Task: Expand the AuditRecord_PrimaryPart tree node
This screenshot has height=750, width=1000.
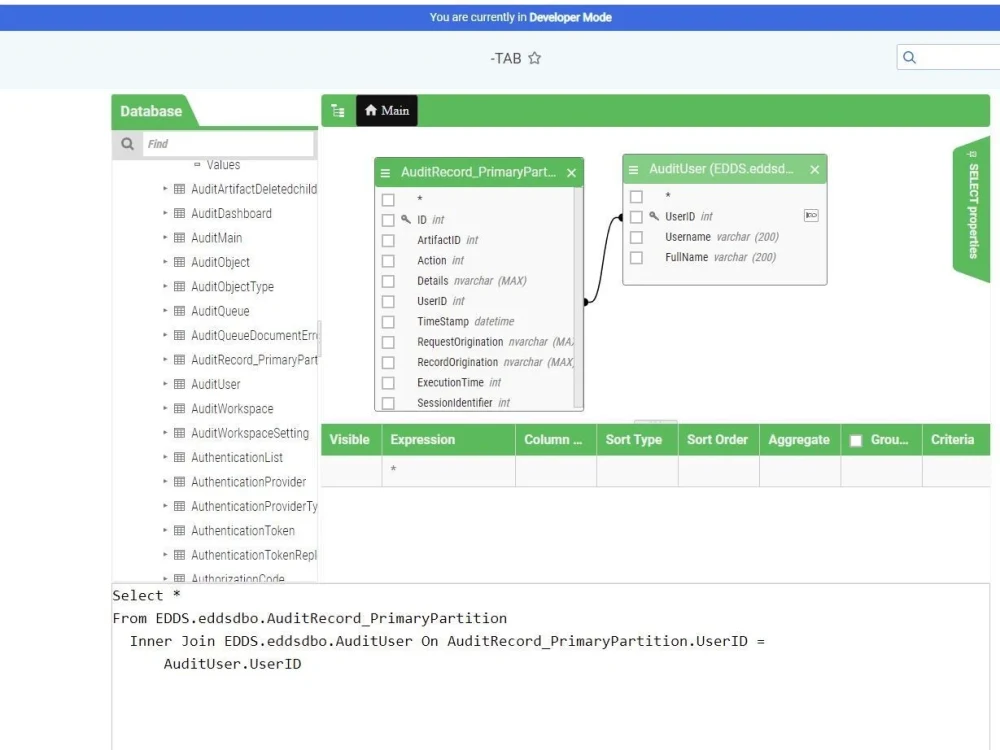Action: (165, 360)
